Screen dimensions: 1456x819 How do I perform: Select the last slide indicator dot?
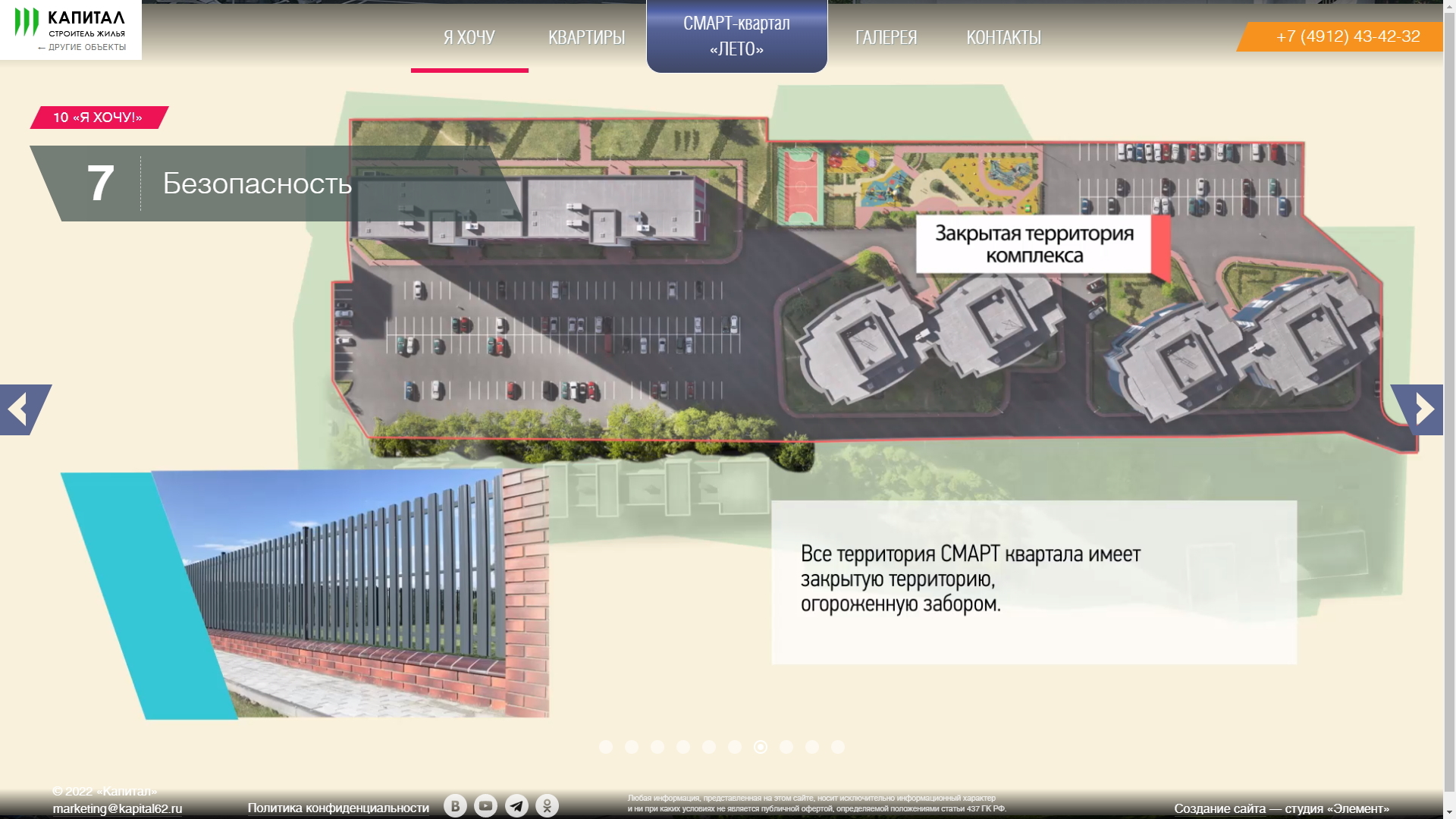(x=838, y=747)
